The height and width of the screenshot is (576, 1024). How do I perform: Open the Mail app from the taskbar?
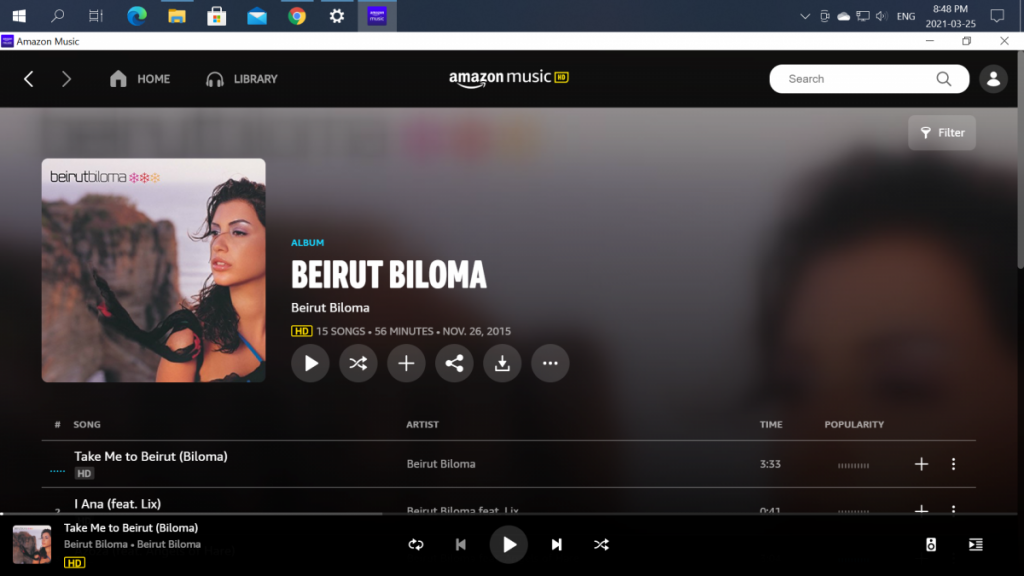pyautogui.click(x=257, y=16)
